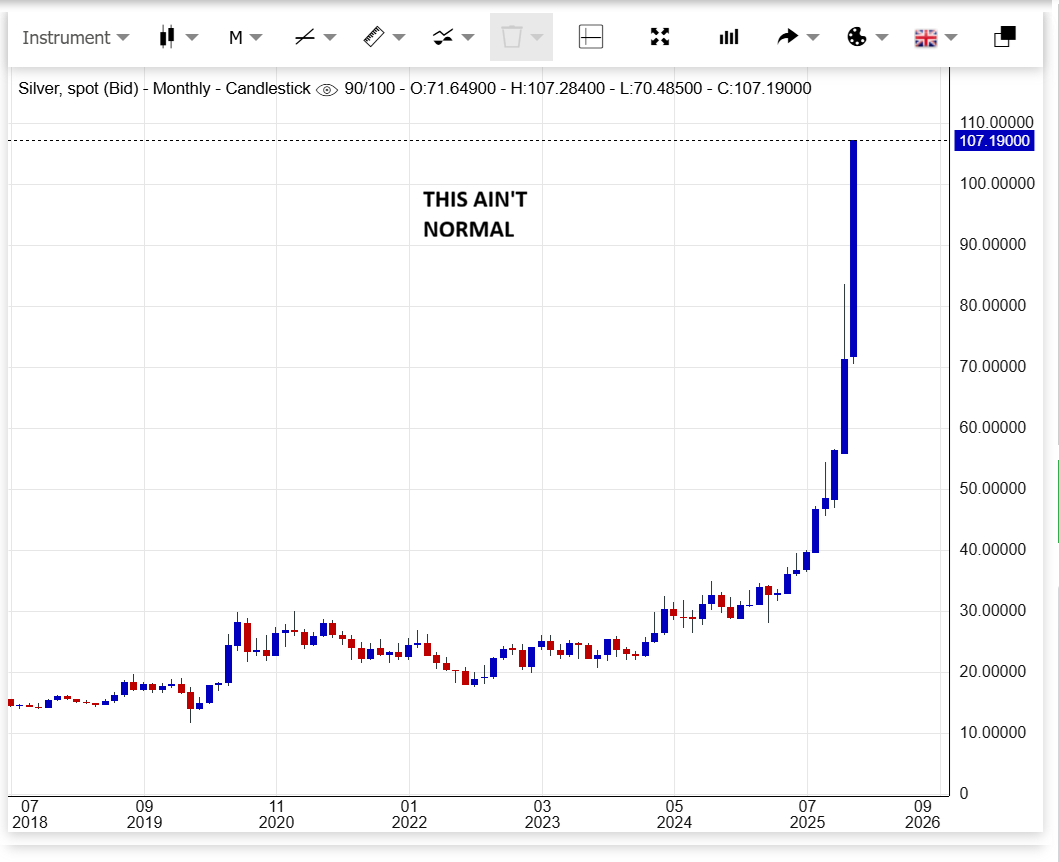Open the color palette theme icon
This screenshot has width=1059, height=862.
click(x=857, y=37)
